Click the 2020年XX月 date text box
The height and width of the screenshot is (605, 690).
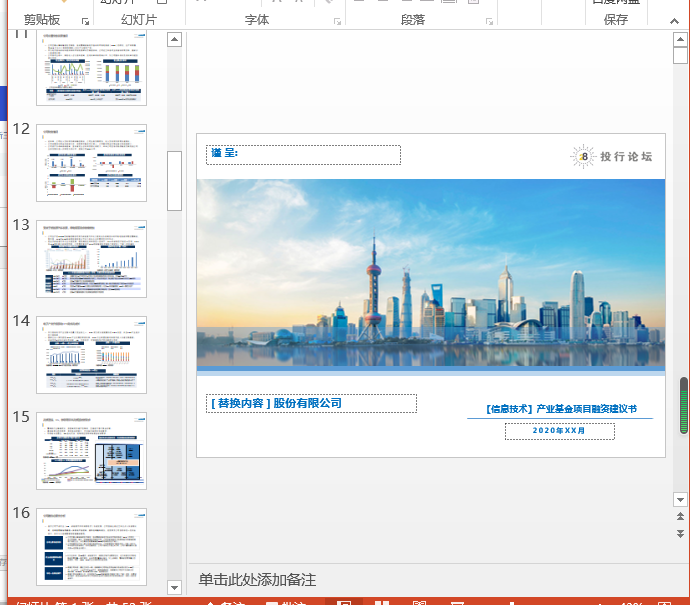click(x=559, y=431)
